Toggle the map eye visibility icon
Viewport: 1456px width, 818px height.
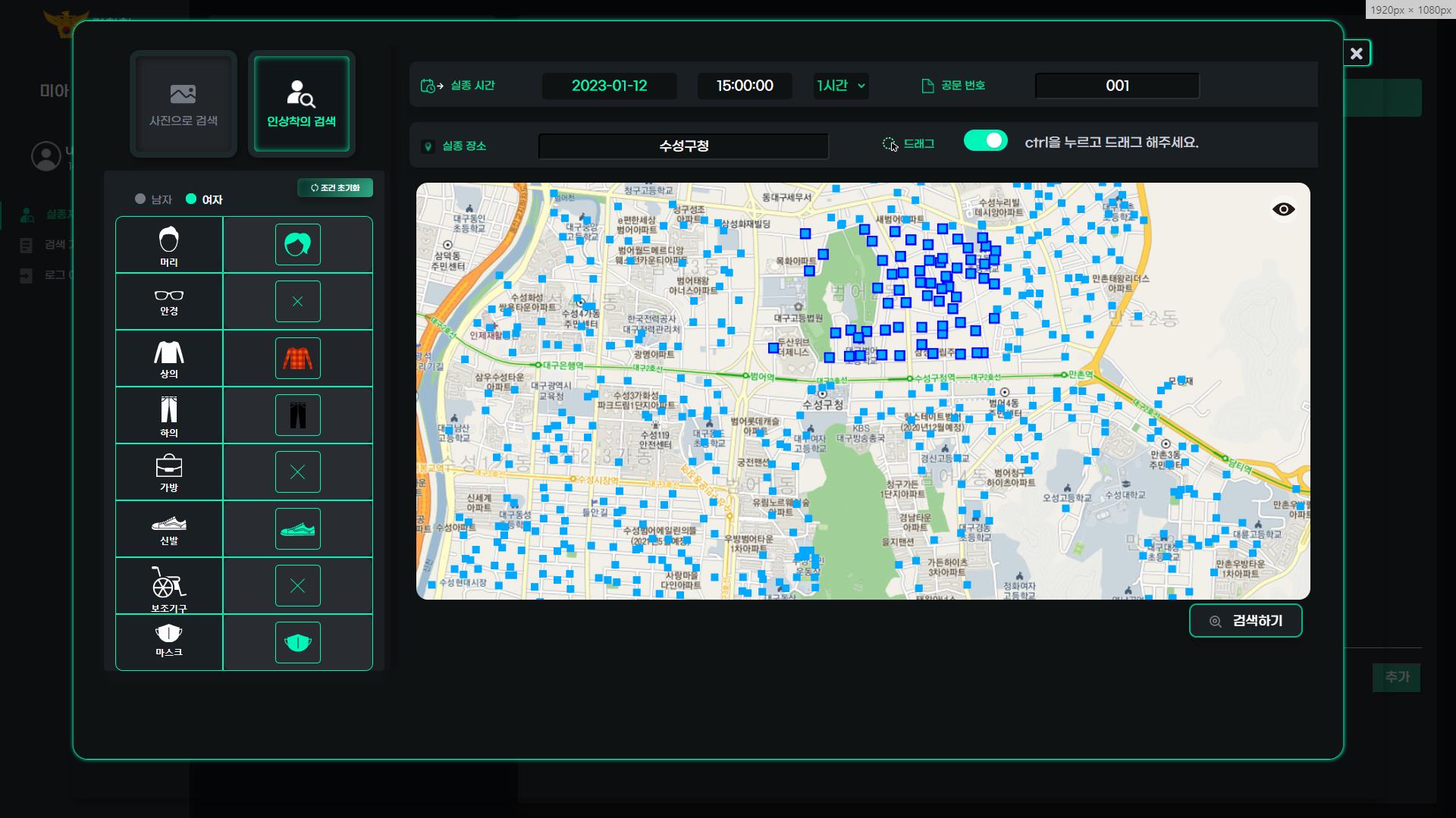(x=1283, y=209)
